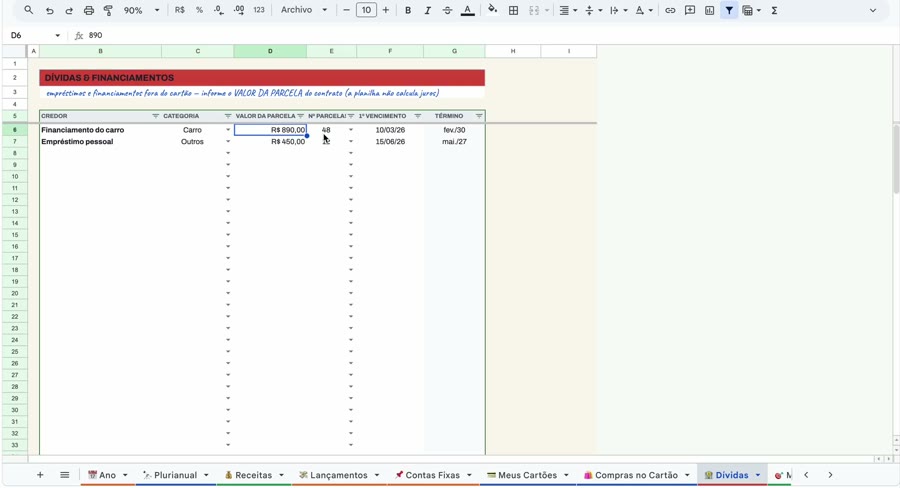Screen dimensions: 900x488
Task: Click the vertical scrollbar
Action: point(895,158)
